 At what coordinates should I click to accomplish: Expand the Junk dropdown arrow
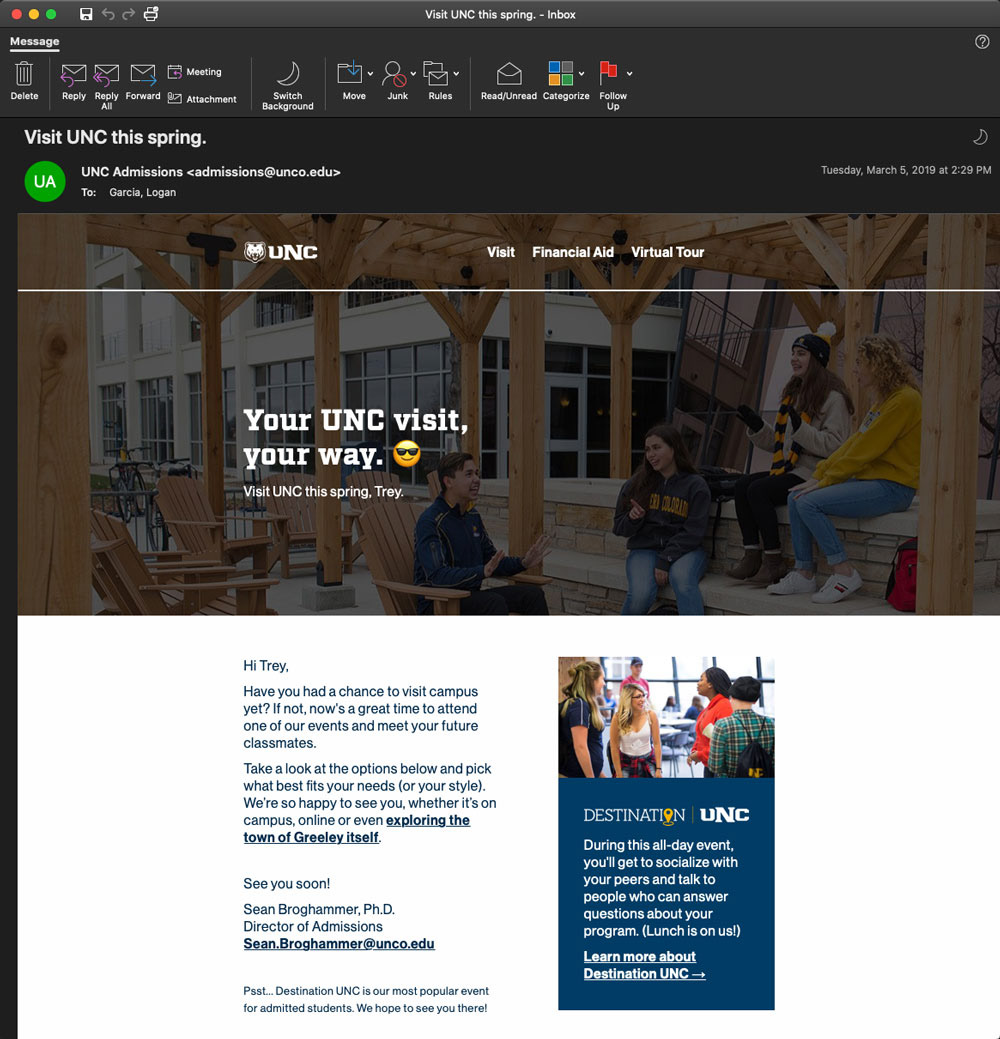pyautogui.click(x=413, y=74)
